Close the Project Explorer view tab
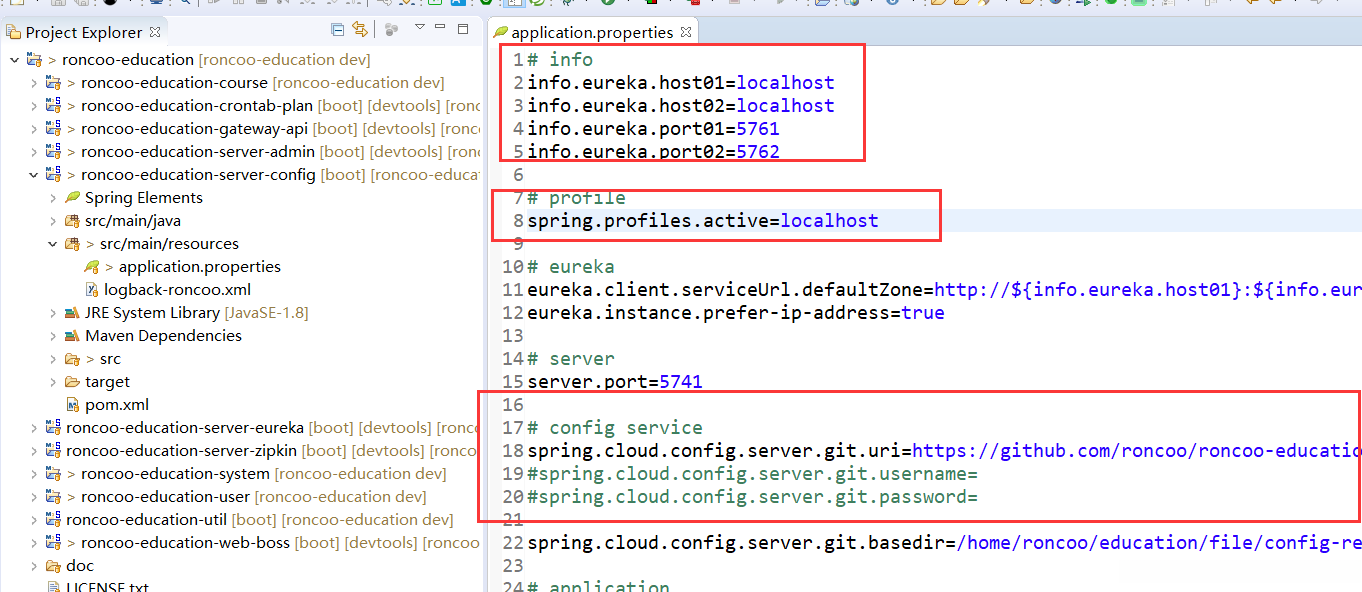This screenshot has height=592, width=1362. (155, 33)
